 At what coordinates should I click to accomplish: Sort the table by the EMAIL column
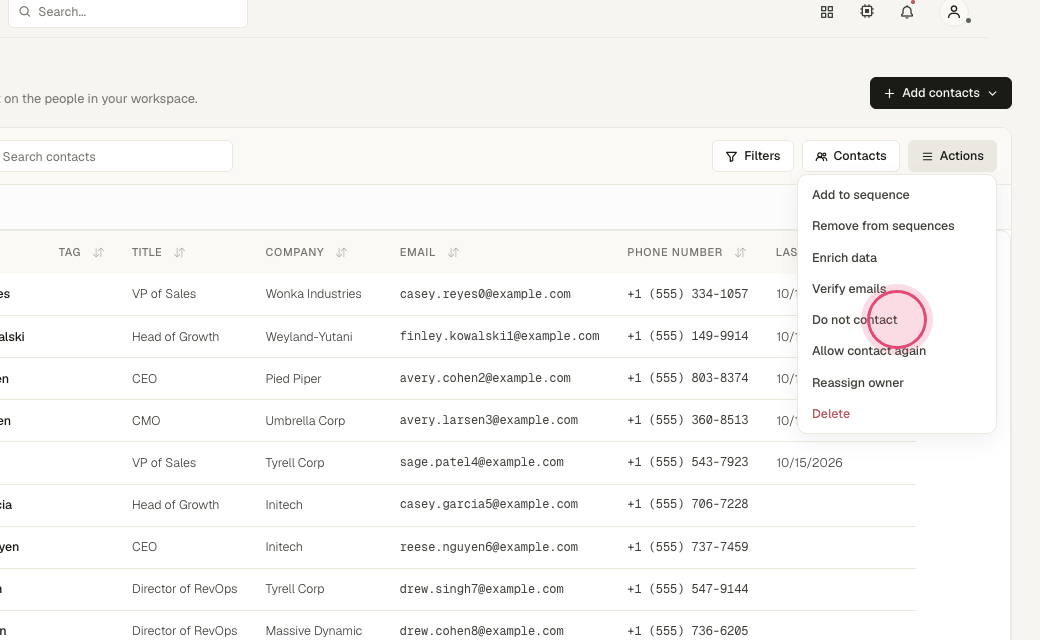[x=453, y=253]
